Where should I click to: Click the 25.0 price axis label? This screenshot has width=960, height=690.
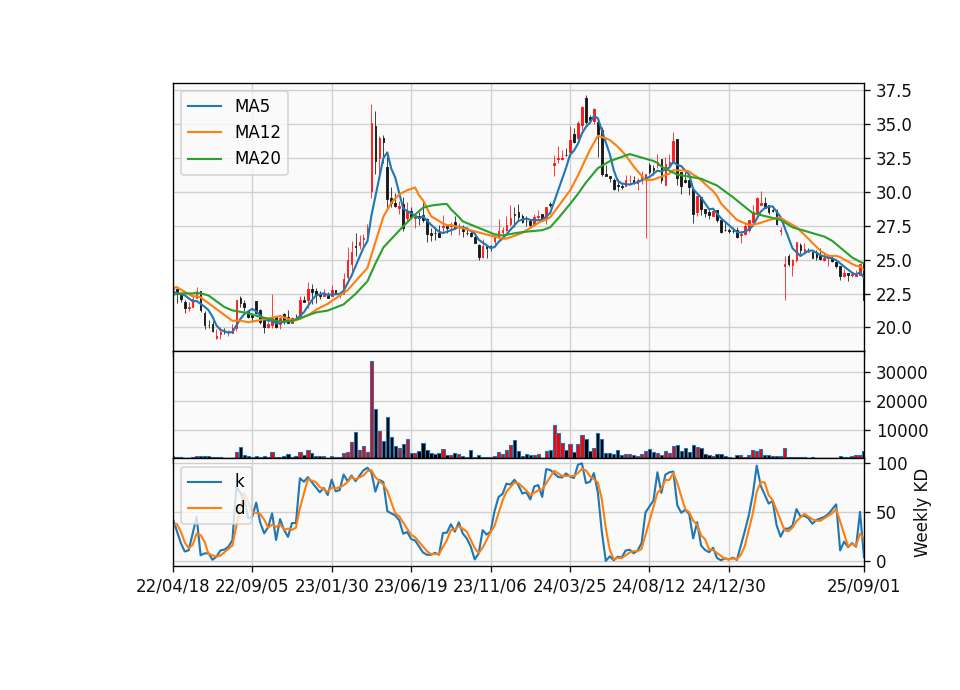point(893,261)
